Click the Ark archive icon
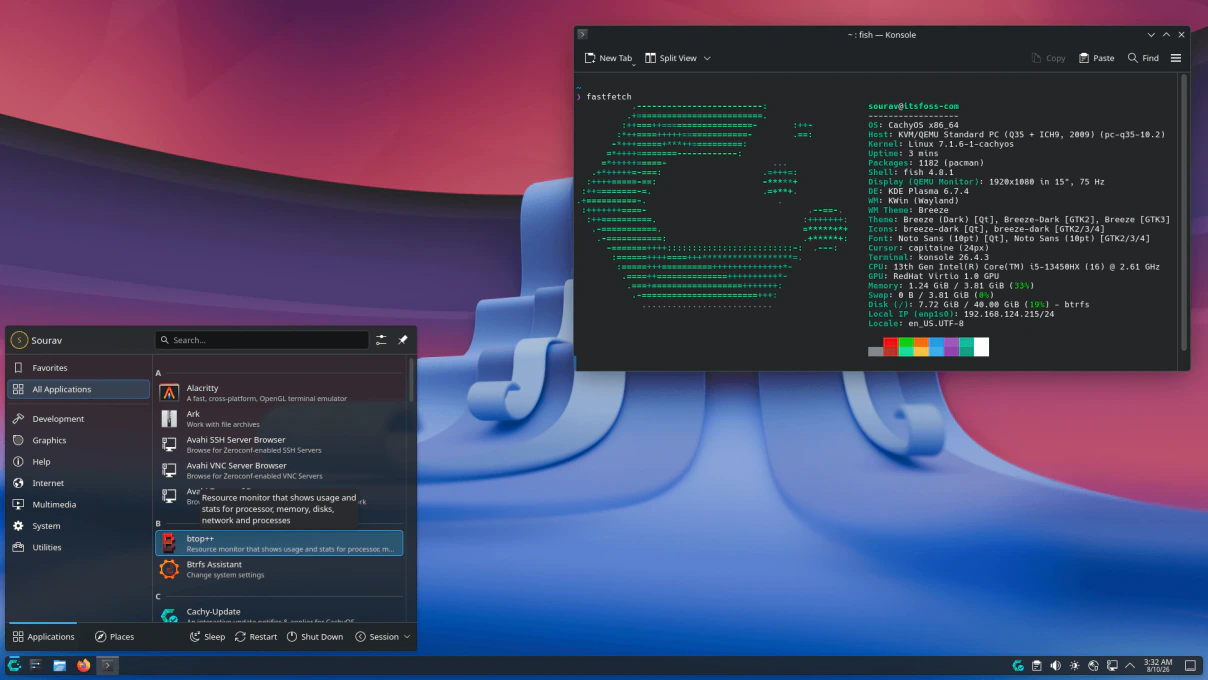 tap(169, 419)
